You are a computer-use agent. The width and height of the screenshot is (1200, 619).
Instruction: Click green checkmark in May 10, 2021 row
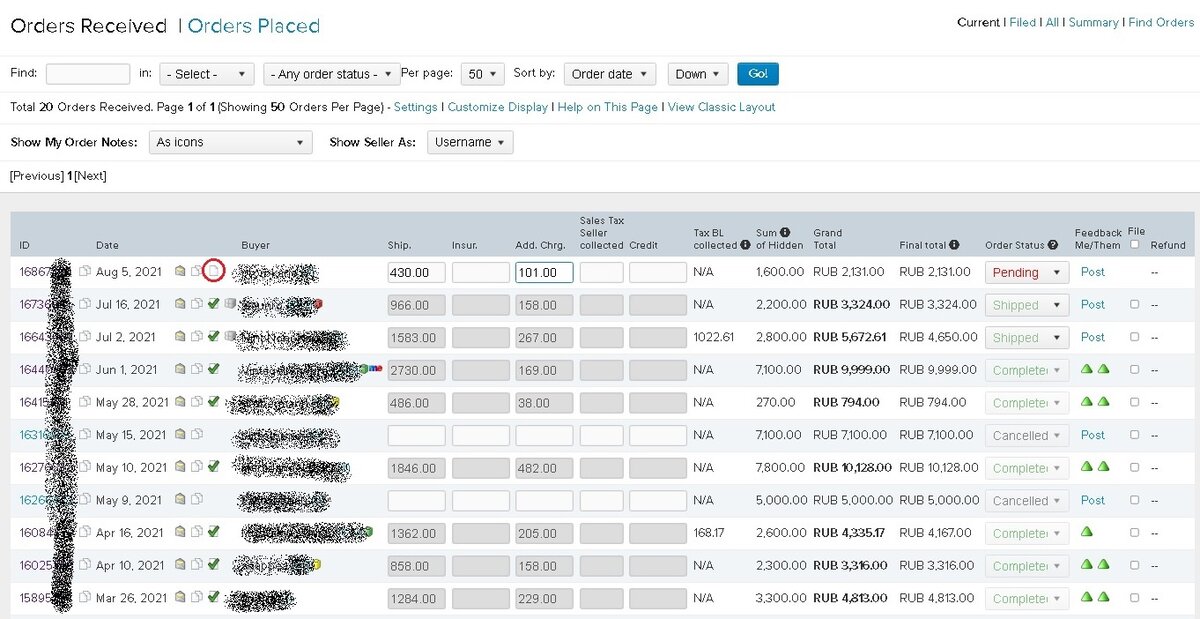[x=213, y=467]
